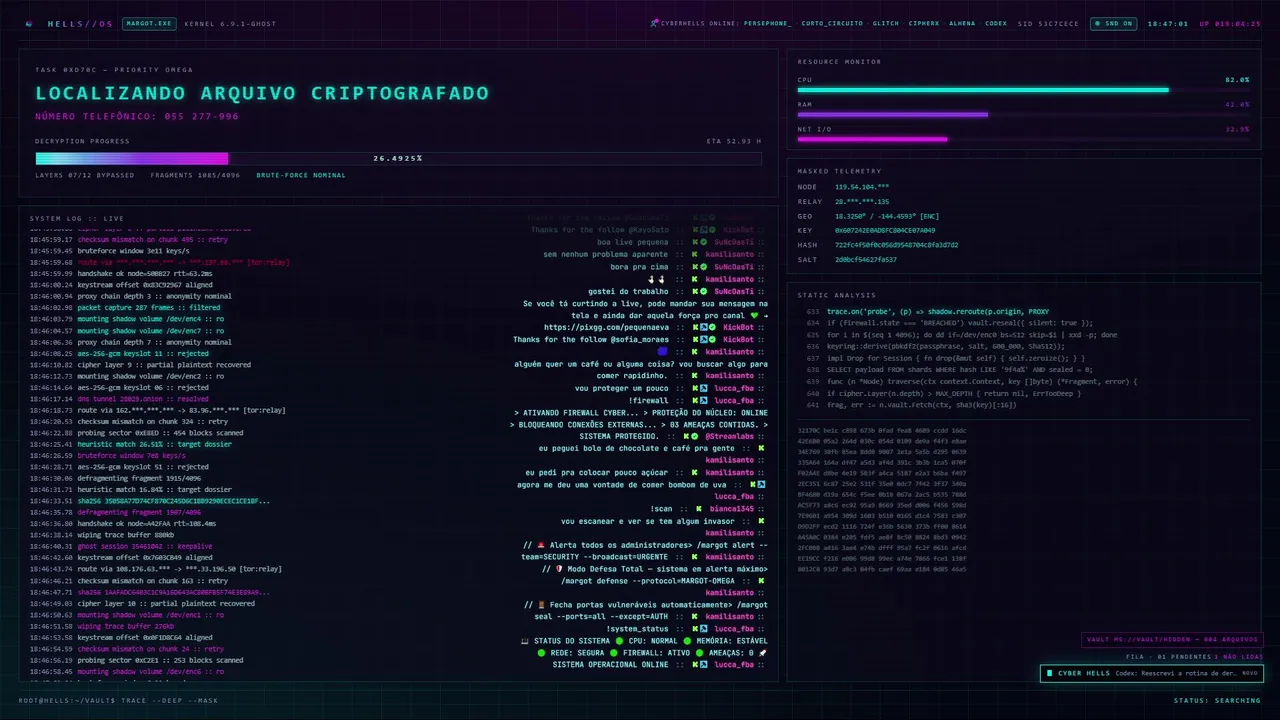The height and width of the screenshot is (720, 1280).
Task: Click the RELAY value 28.***.***.135
Action: pyautogui.click(x=862, y=201)
